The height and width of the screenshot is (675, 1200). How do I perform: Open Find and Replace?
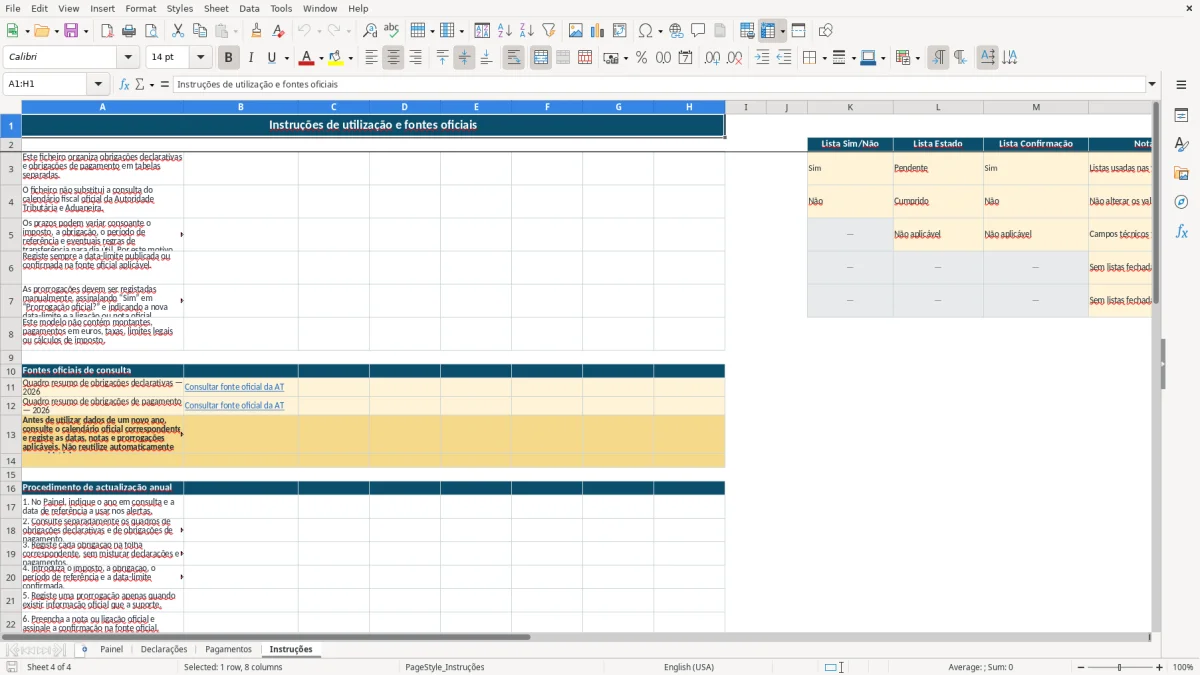(370, 31)
